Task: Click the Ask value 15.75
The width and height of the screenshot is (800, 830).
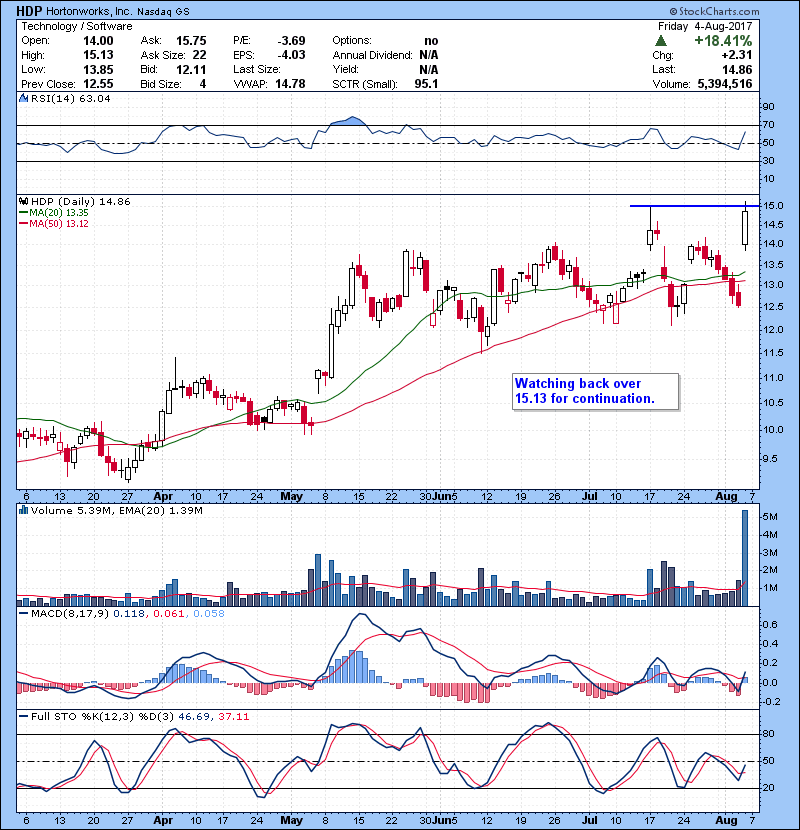Action: click(191, 41)
